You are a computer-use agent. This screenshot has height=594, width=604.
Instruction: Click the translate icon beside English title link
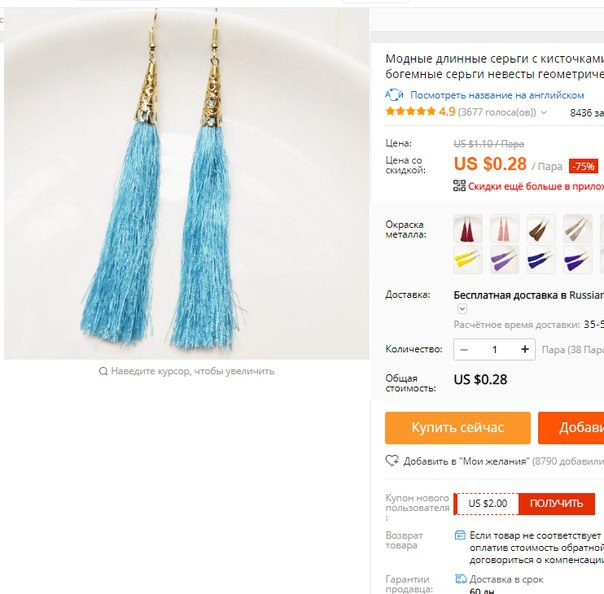click(394, 94)
